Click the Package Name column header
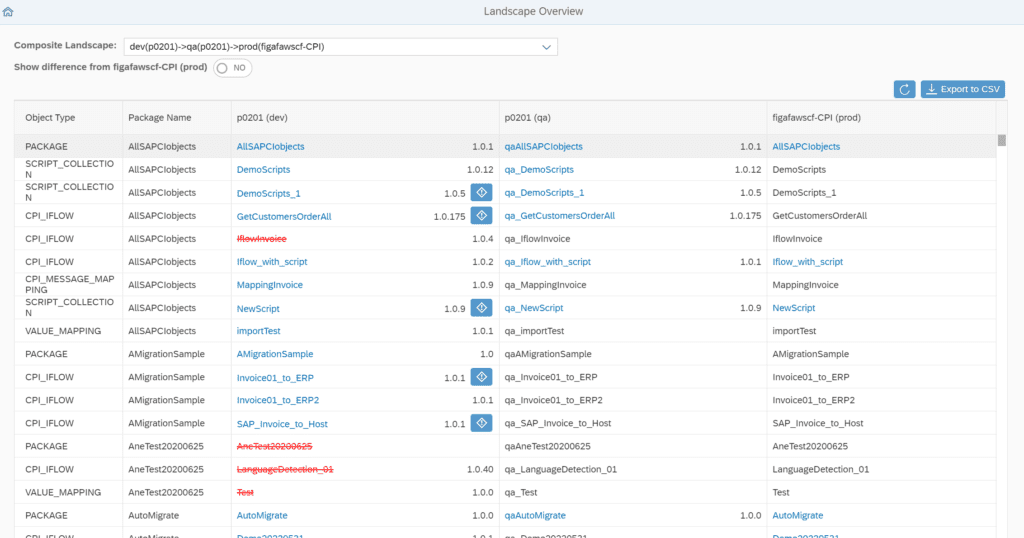 point(177,118)
